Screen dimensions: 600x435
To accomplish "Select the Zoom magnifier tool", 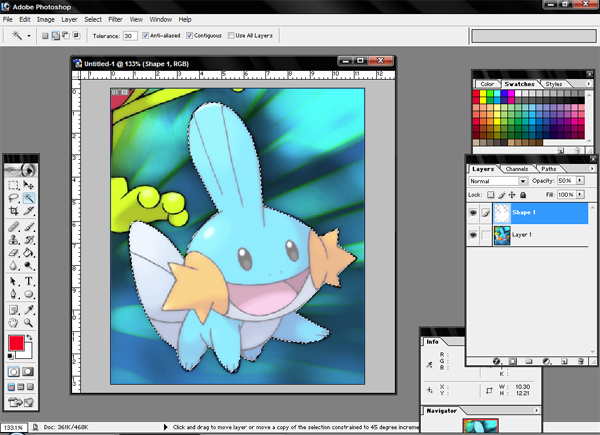I will point(29,323).
